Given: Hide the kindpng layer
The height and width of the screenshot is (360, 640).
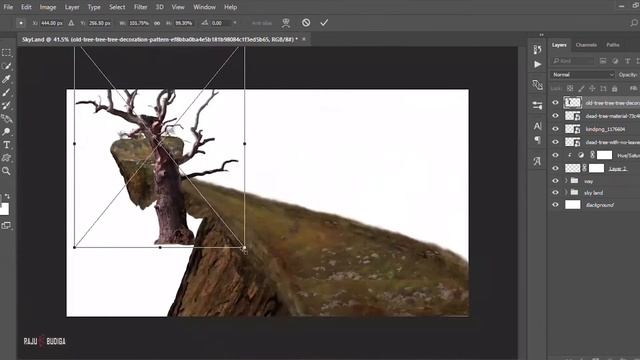Looking at the screenshot, I should click(x=555, y=129).
